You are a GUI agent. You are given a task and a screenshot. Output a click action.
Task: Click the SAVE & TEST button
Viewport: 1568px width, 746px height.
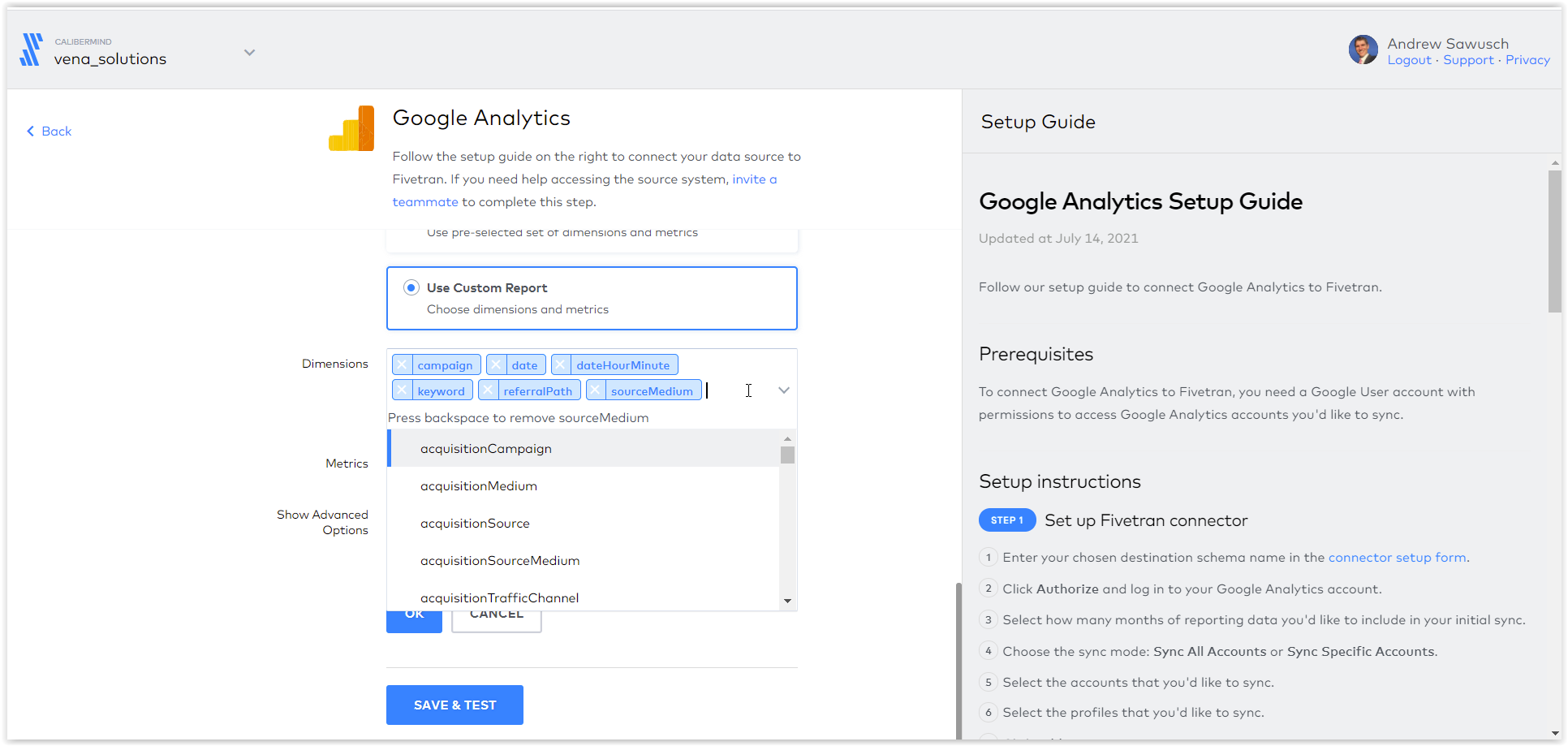454,705
